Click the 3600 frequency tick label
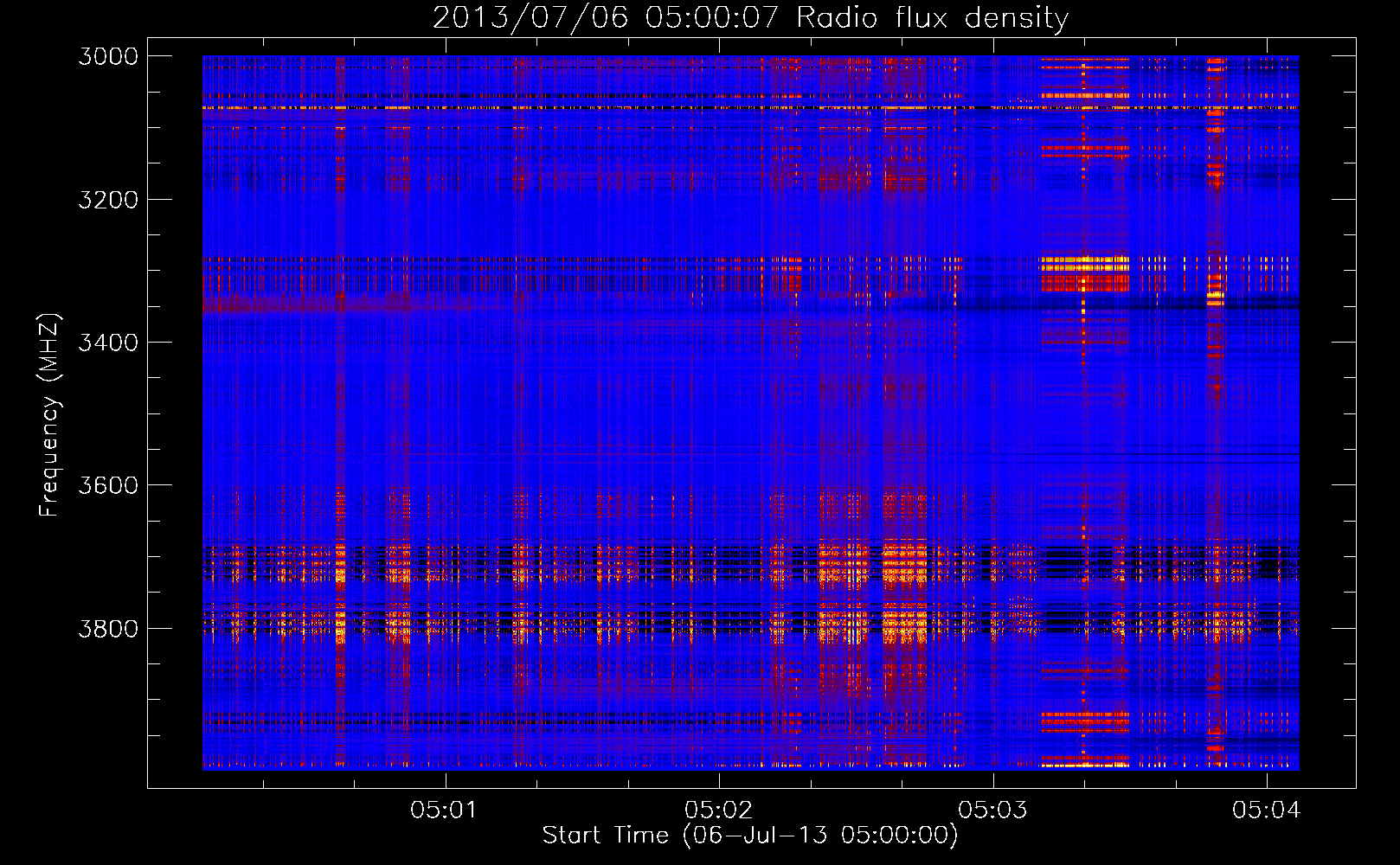 [x=108, y=485]
